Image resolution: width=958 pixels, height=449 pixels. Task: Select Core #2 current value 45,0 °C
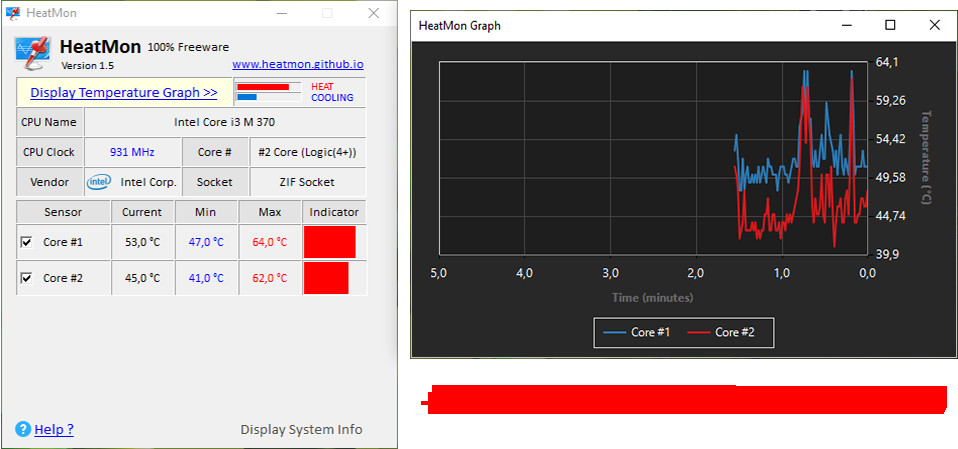pos(142,279)
